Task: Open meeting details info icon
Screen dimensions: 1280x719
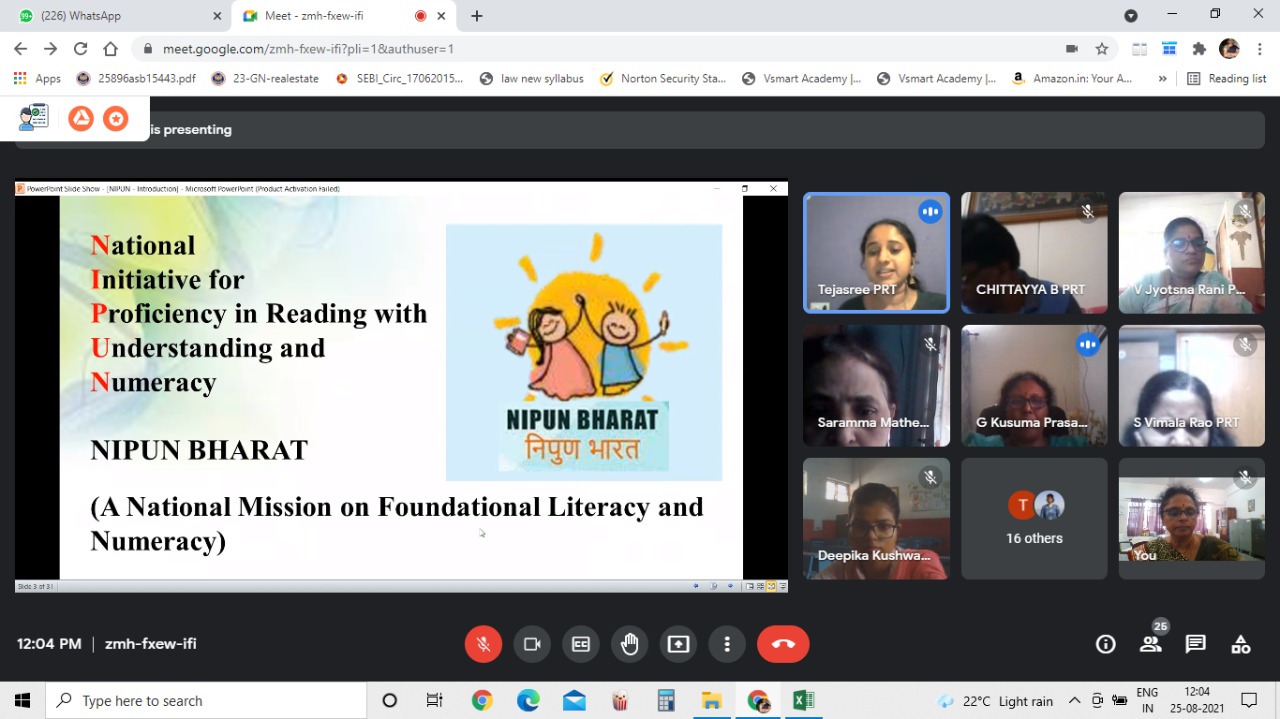Action: point(1105,644)
